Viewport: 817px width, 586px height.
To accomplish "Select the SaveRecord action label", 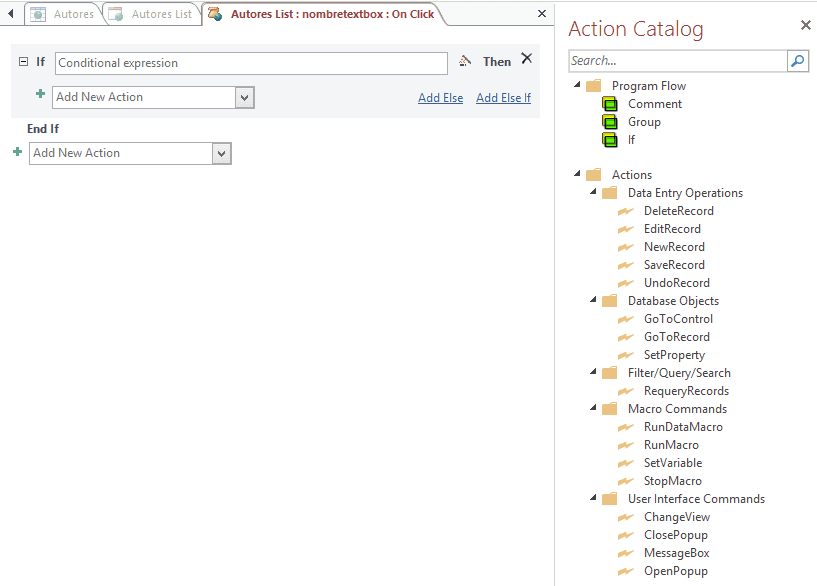I will pos(674,265).
